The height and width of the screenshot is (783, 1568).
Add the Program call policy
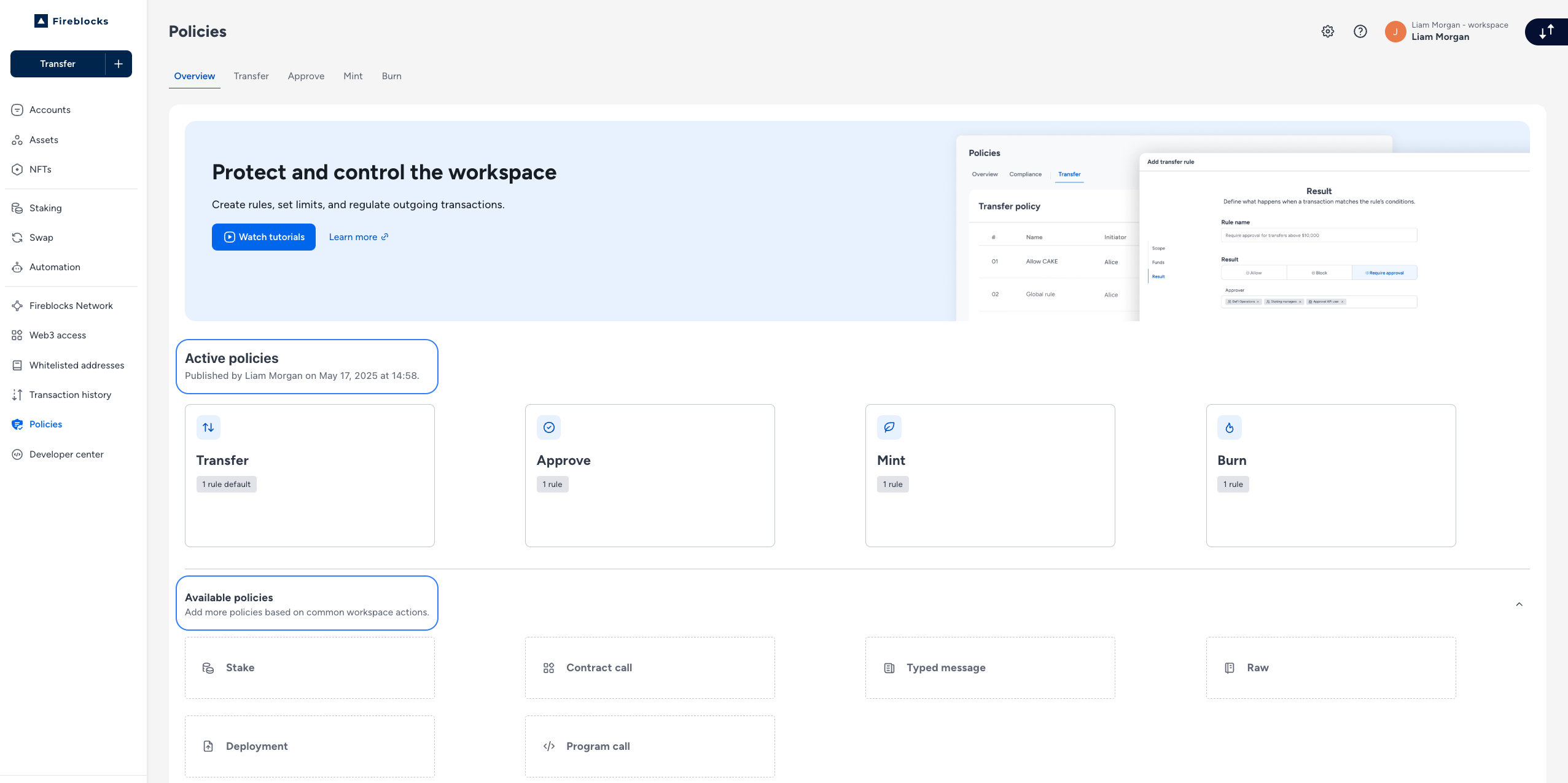(650, 747)
